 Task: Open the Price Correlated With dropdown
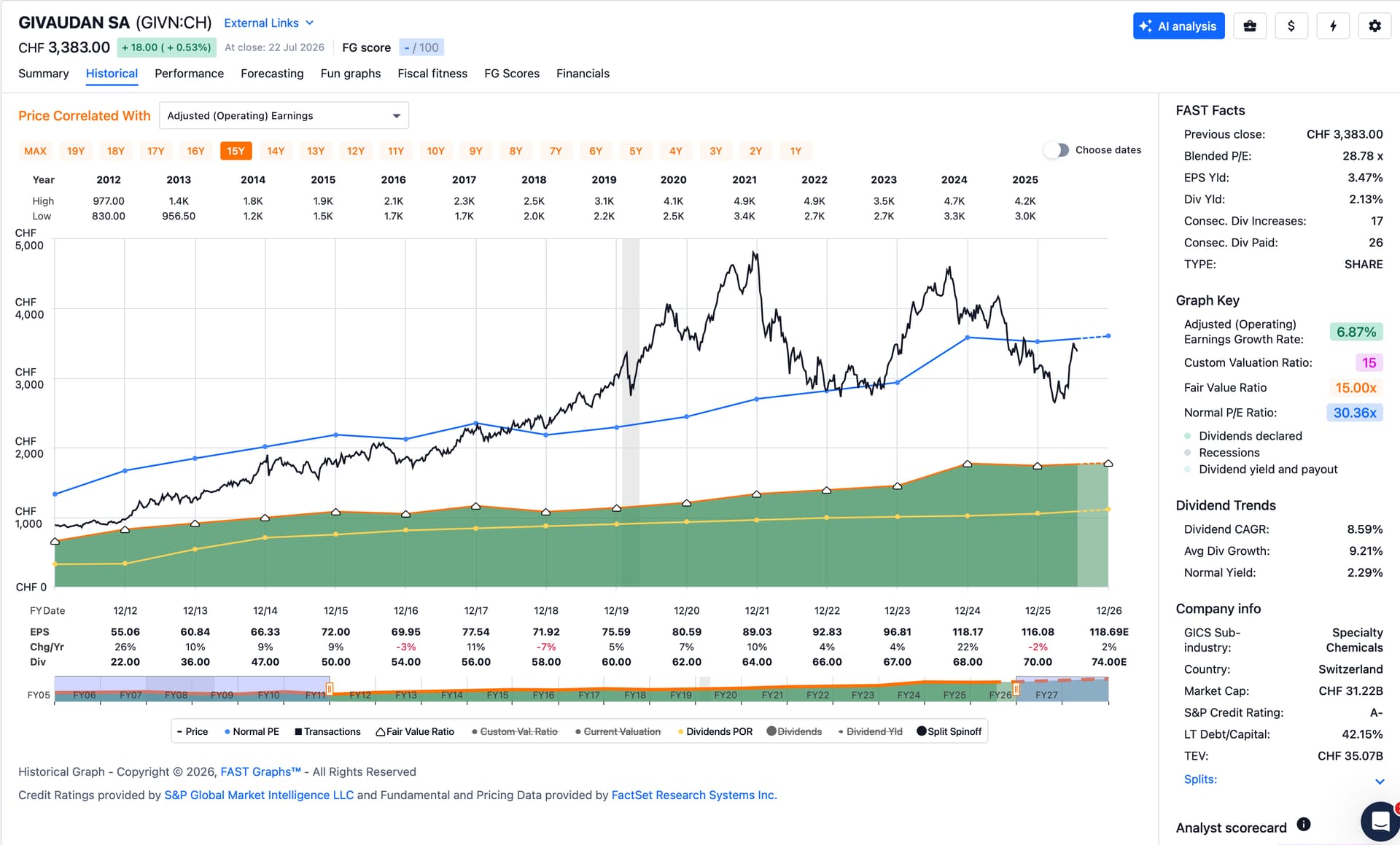click(284, 116)
